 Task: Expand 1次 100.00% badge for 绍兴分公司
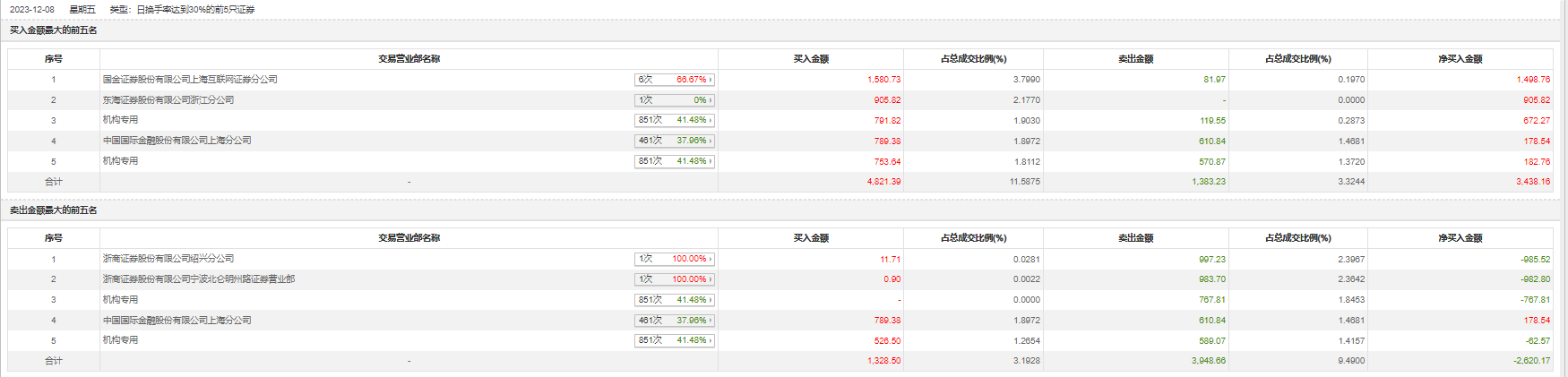coord(675,259)
